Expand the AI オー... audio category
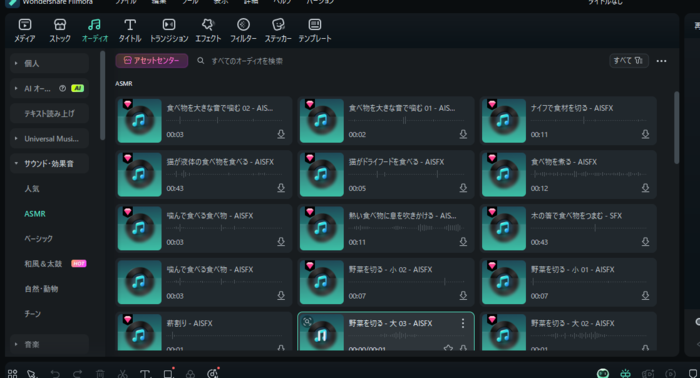 coord(49,88)
